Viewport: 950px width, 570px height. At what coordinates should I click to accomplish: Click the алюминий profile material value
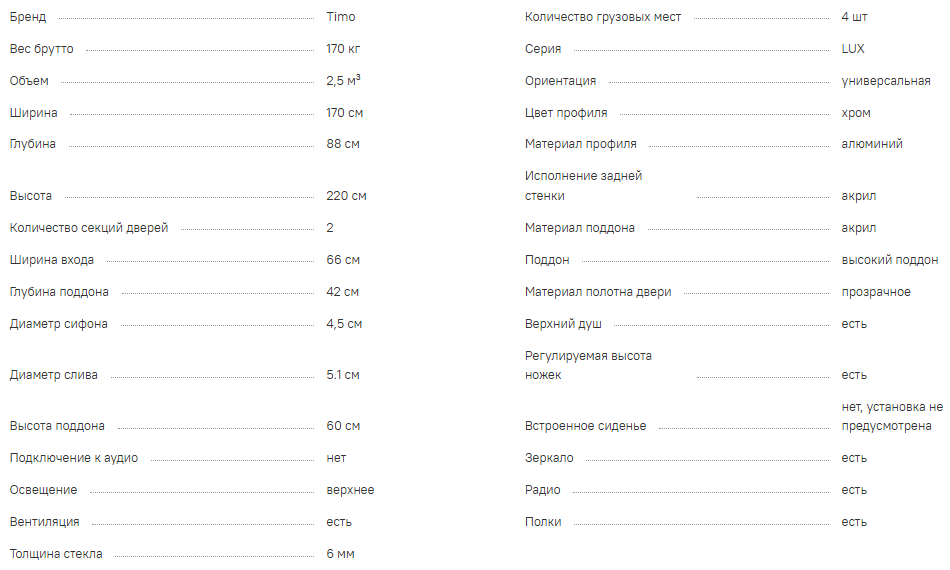(x=872, y=144)
